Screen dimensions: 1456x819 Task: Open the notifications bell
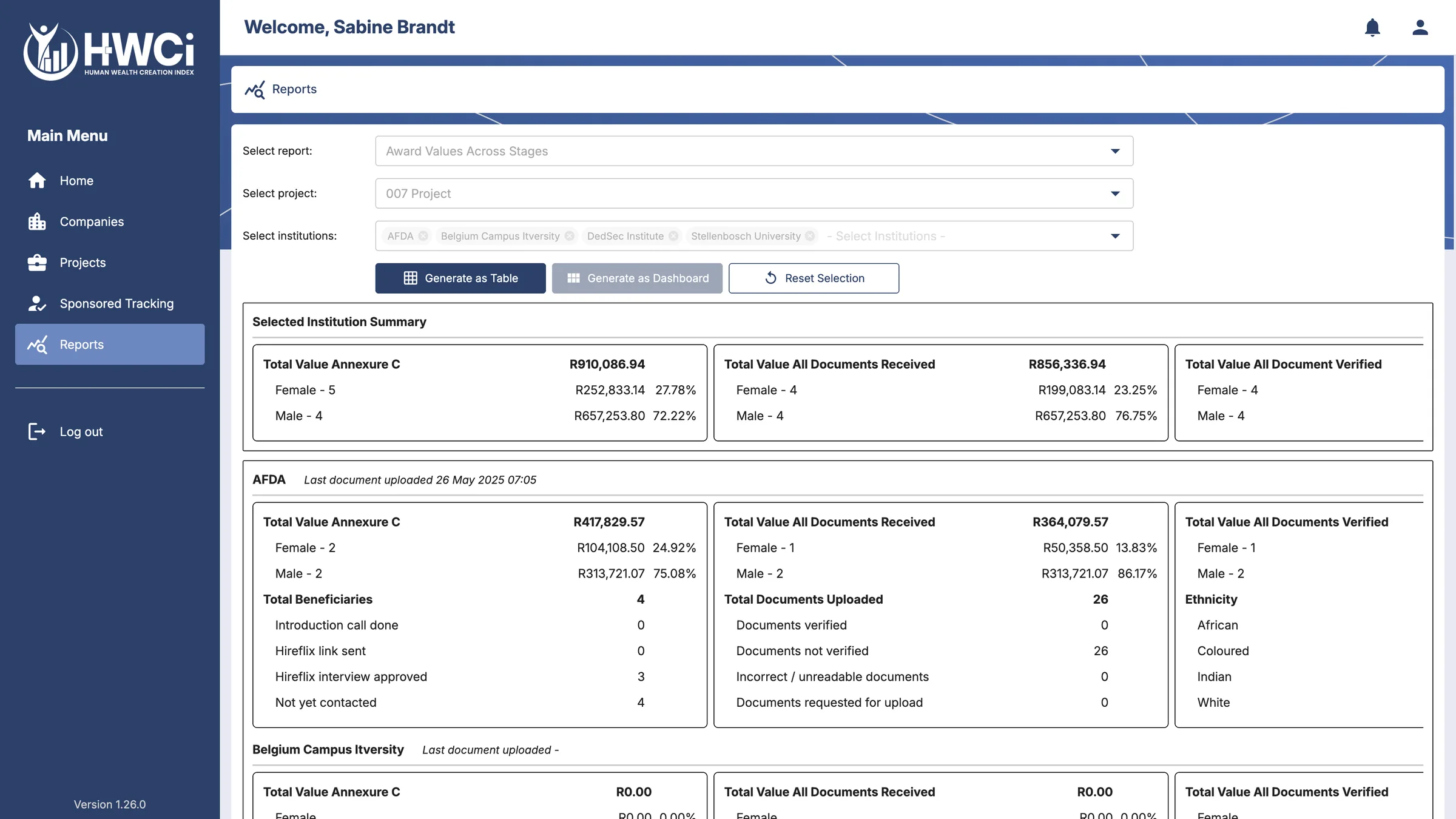(1372, 27)
